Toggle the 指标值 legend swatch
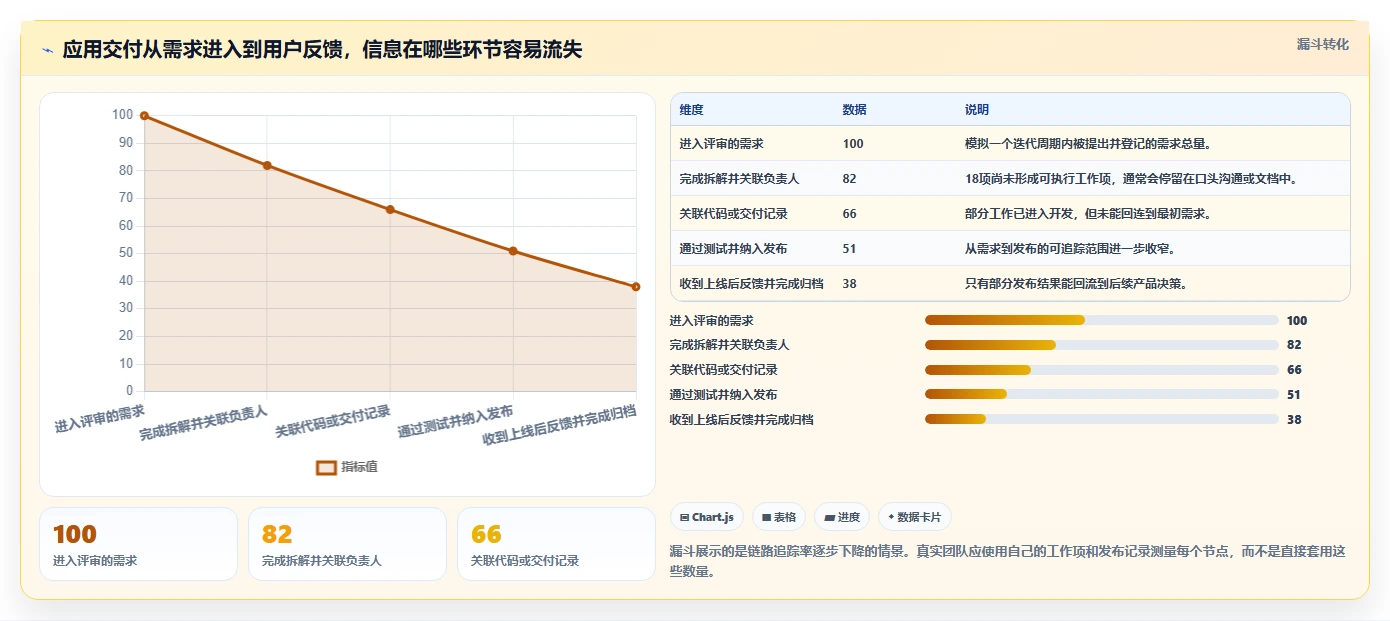The width and height of the screenshot is (1390, 621). (x=326, y=467)
